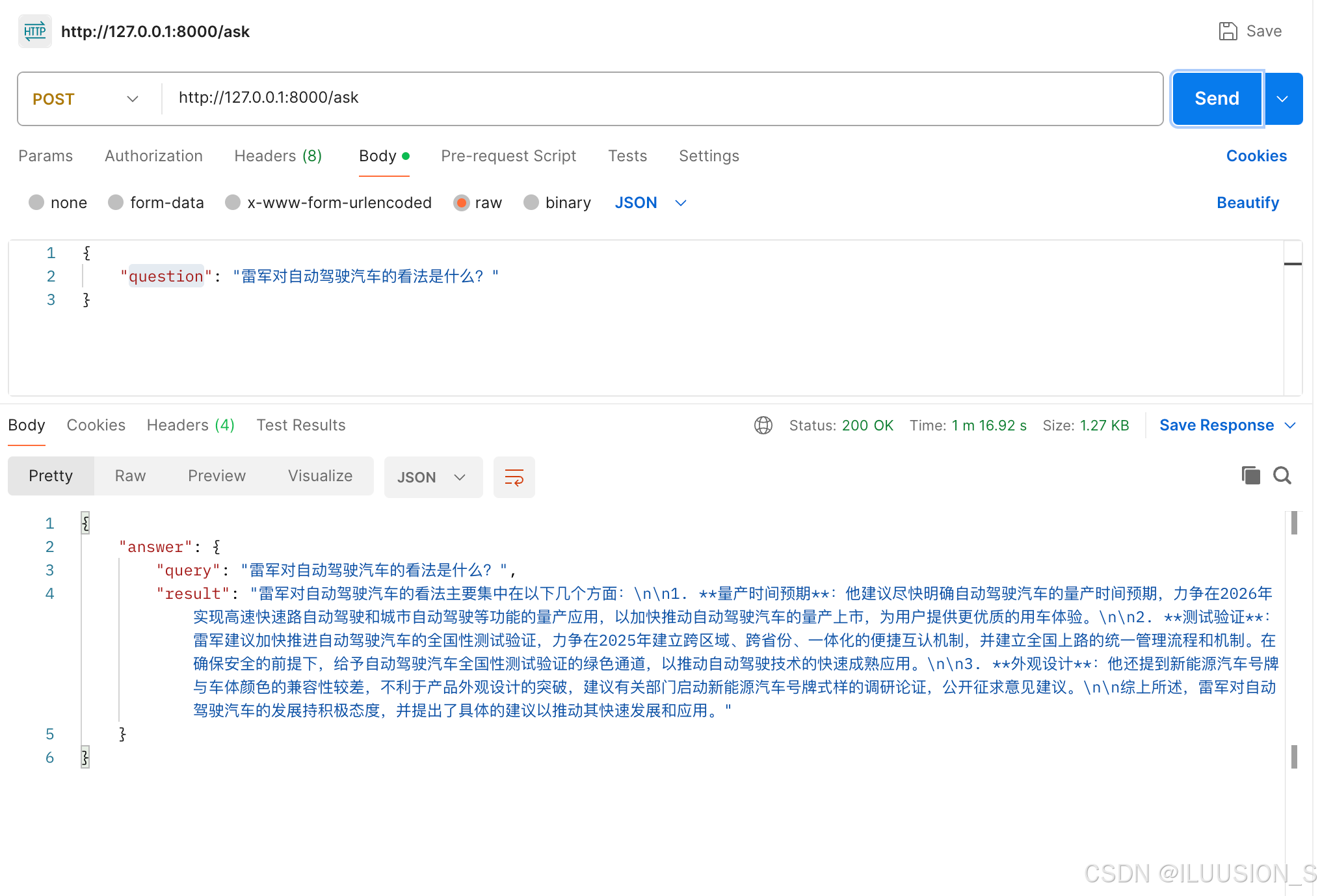Toggle word wrap in response viewer
This screenshot has width=1320, height=896.
(514, 477)
